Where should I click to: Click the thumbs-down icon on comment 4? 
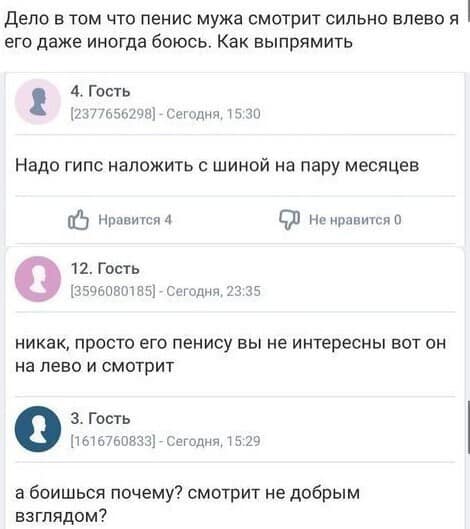pyautogui.click(x=289, y=220)
